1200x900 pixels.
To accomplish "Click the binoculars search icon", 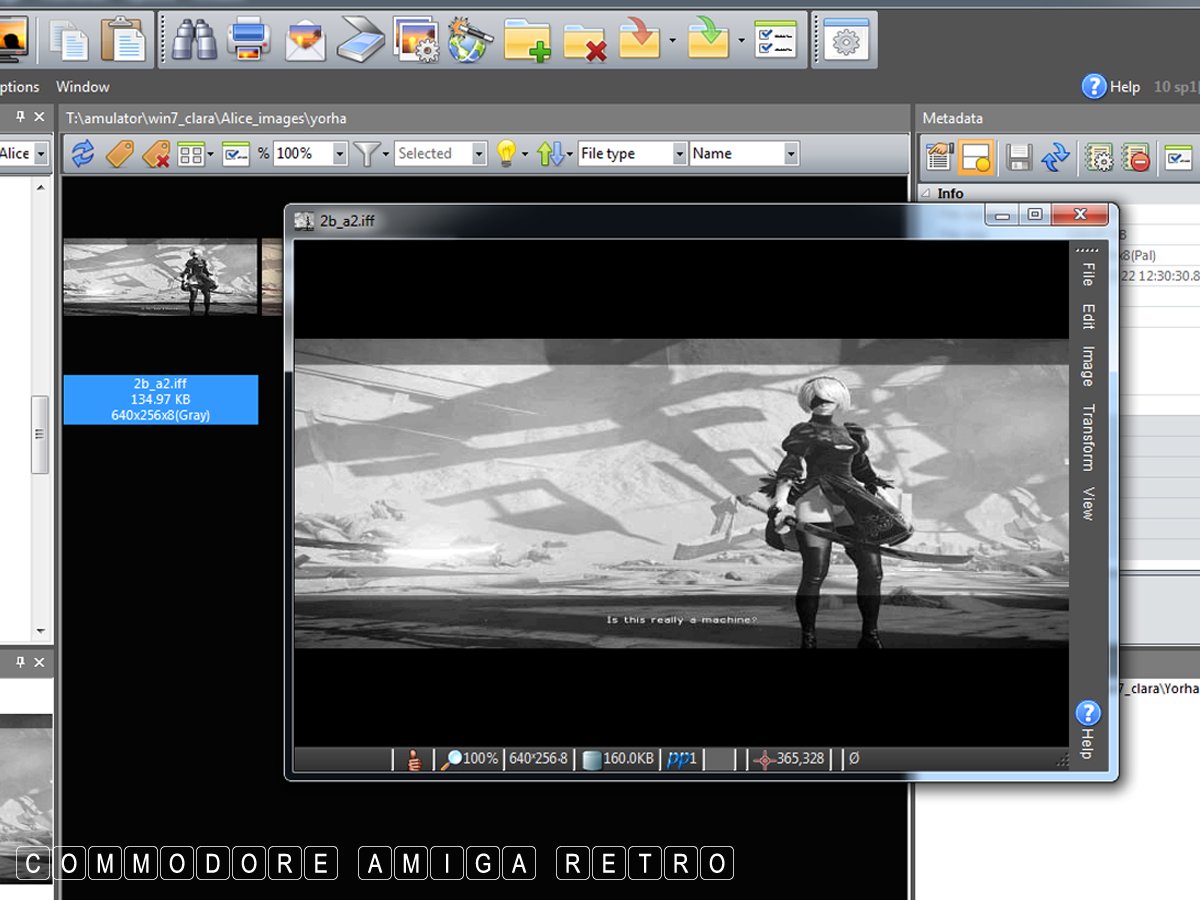I will click(191, 40).
